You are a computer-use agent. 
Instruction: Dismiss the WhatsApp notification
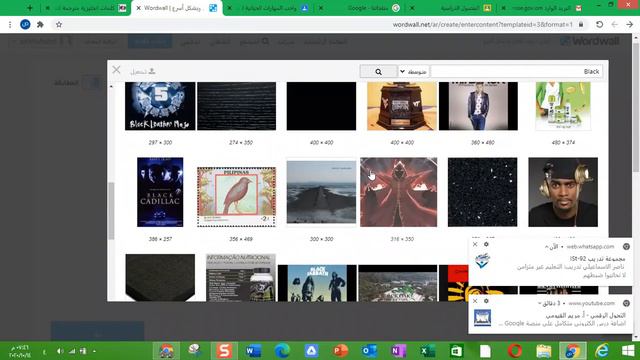[x=475, y=244]
